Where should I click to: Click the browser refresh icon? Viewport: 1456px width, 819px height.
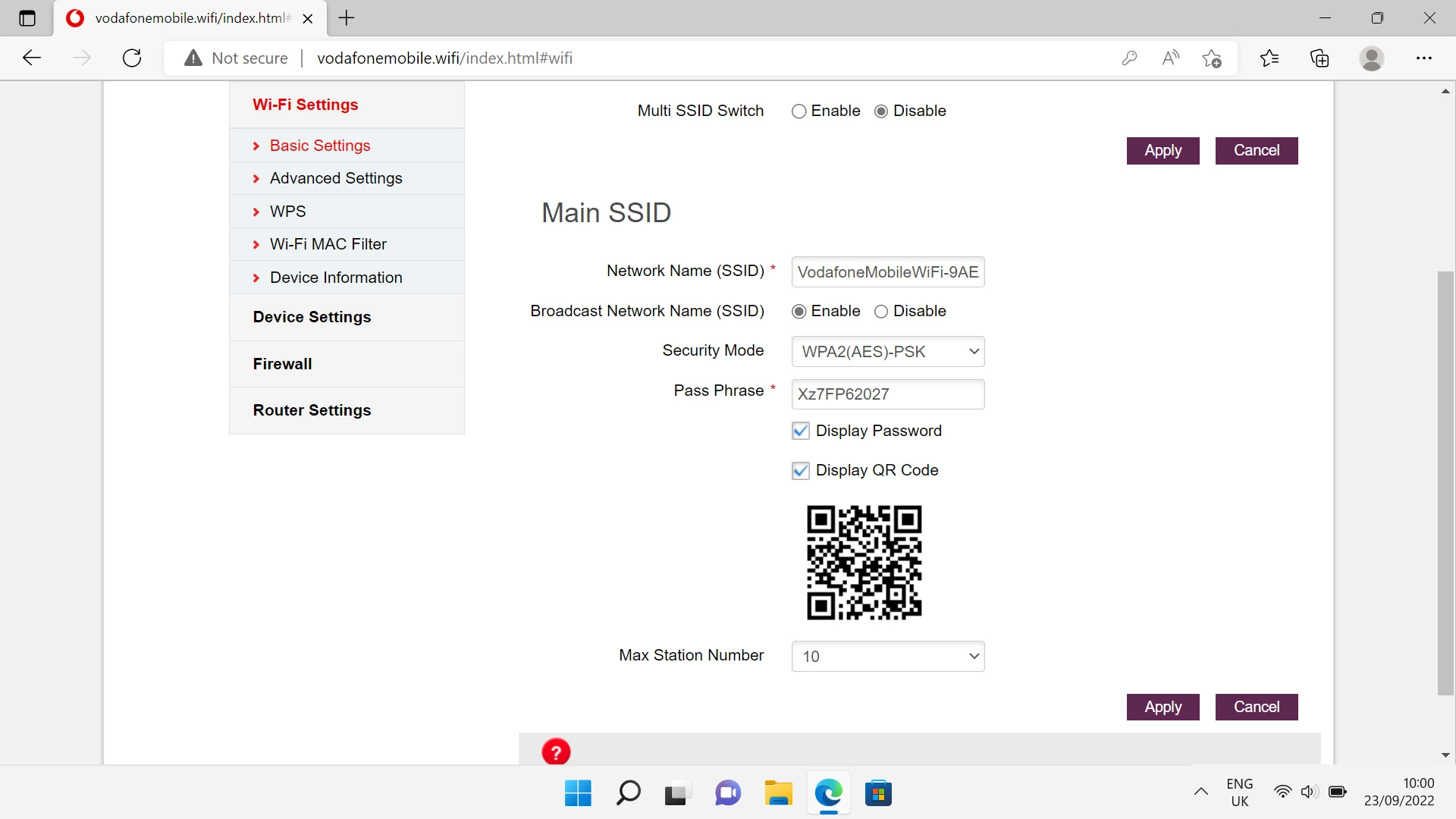(x=132, y=58)
